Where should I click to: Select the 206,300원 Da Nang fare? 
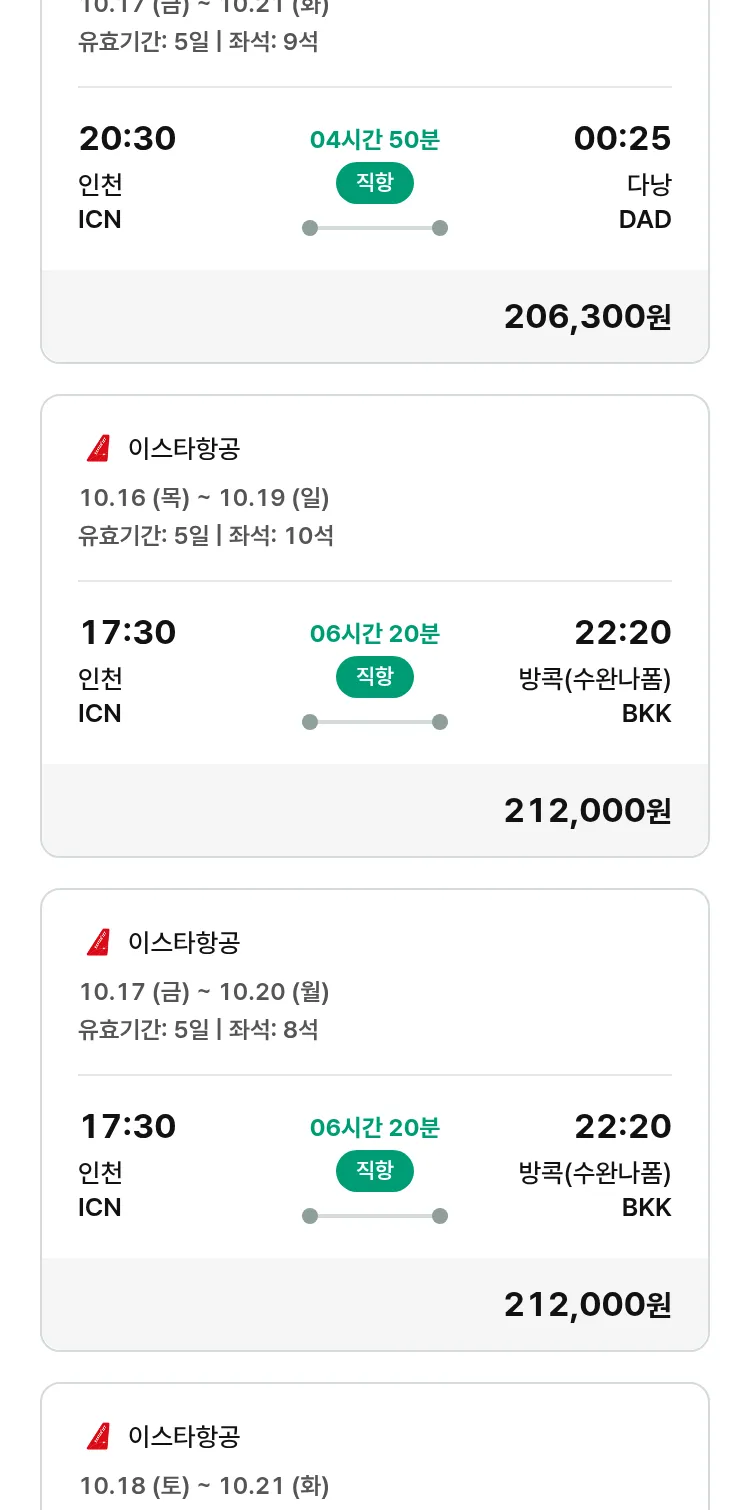click(587, 317)
